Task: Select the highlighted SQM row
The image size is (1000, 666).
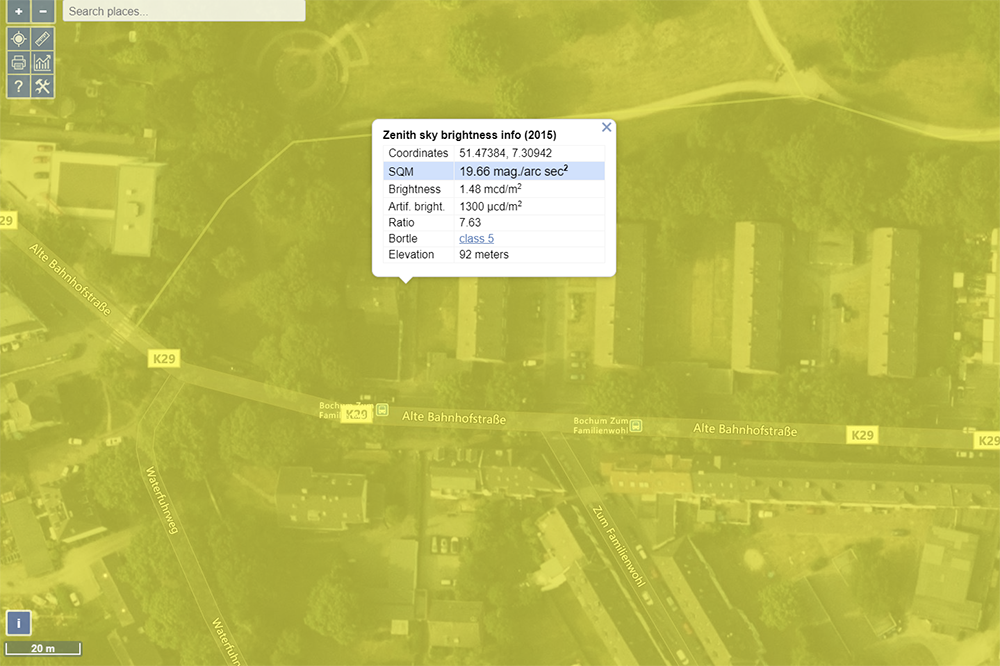Action: click(494, 171)
